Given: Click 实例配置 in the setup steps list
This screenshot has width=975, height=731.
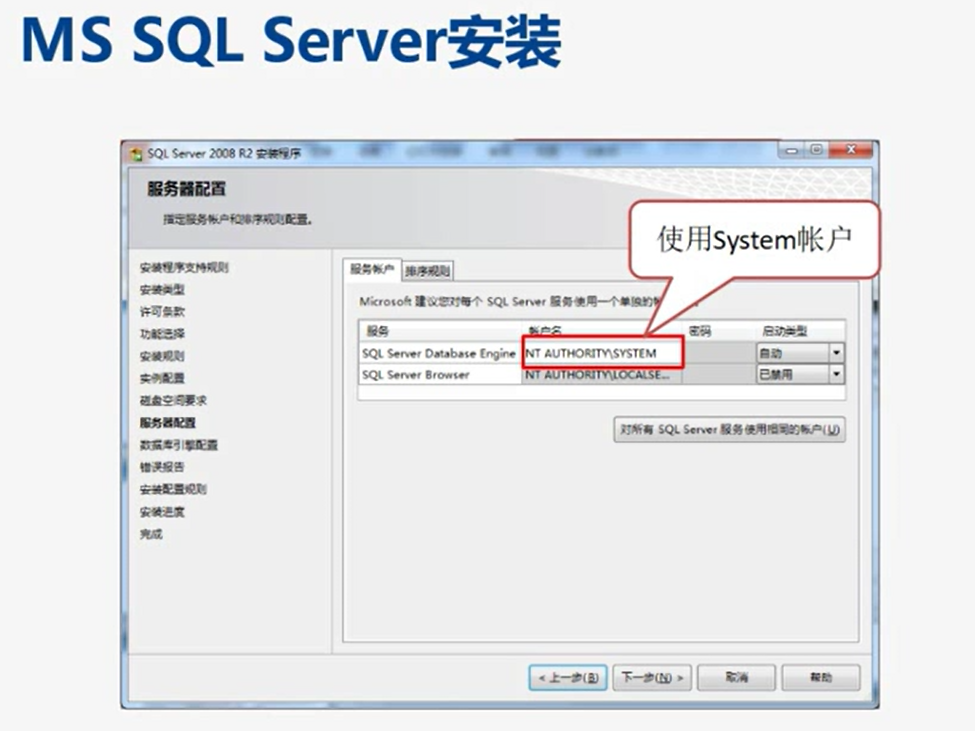Looking at the screenshot, I should 162,378.
